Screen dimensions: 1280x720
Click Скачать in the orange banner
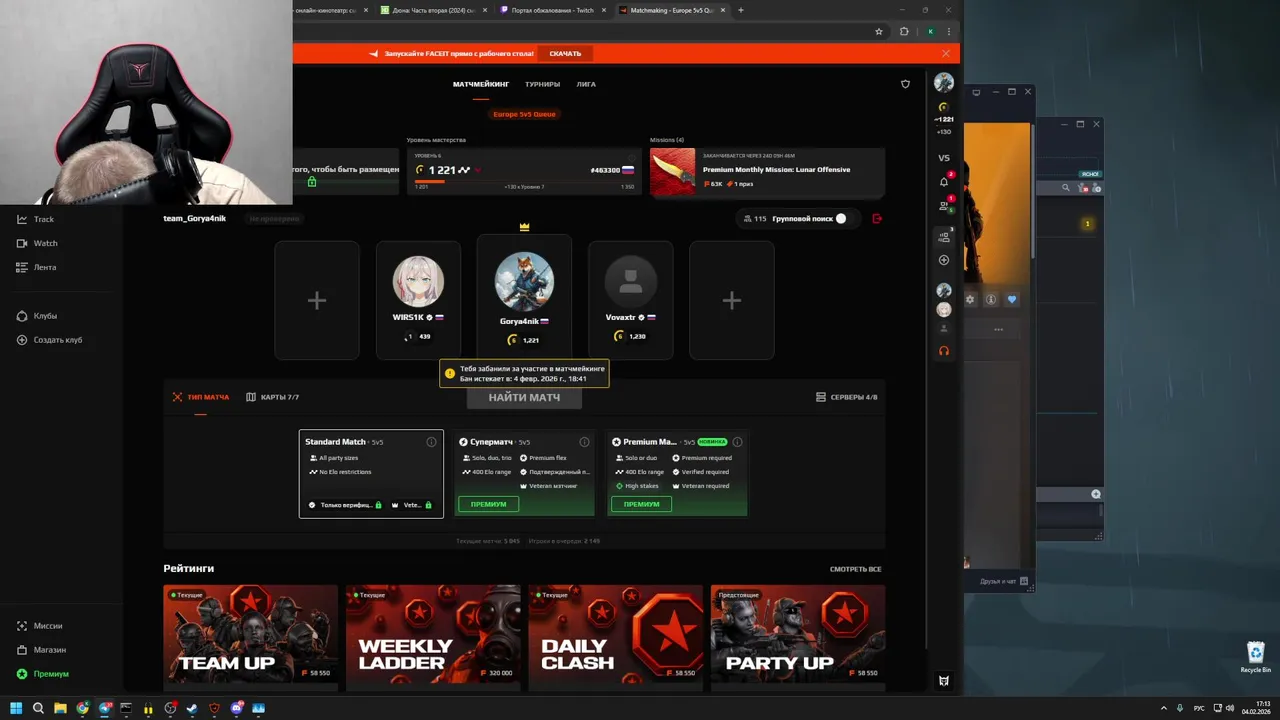[565, 53]
